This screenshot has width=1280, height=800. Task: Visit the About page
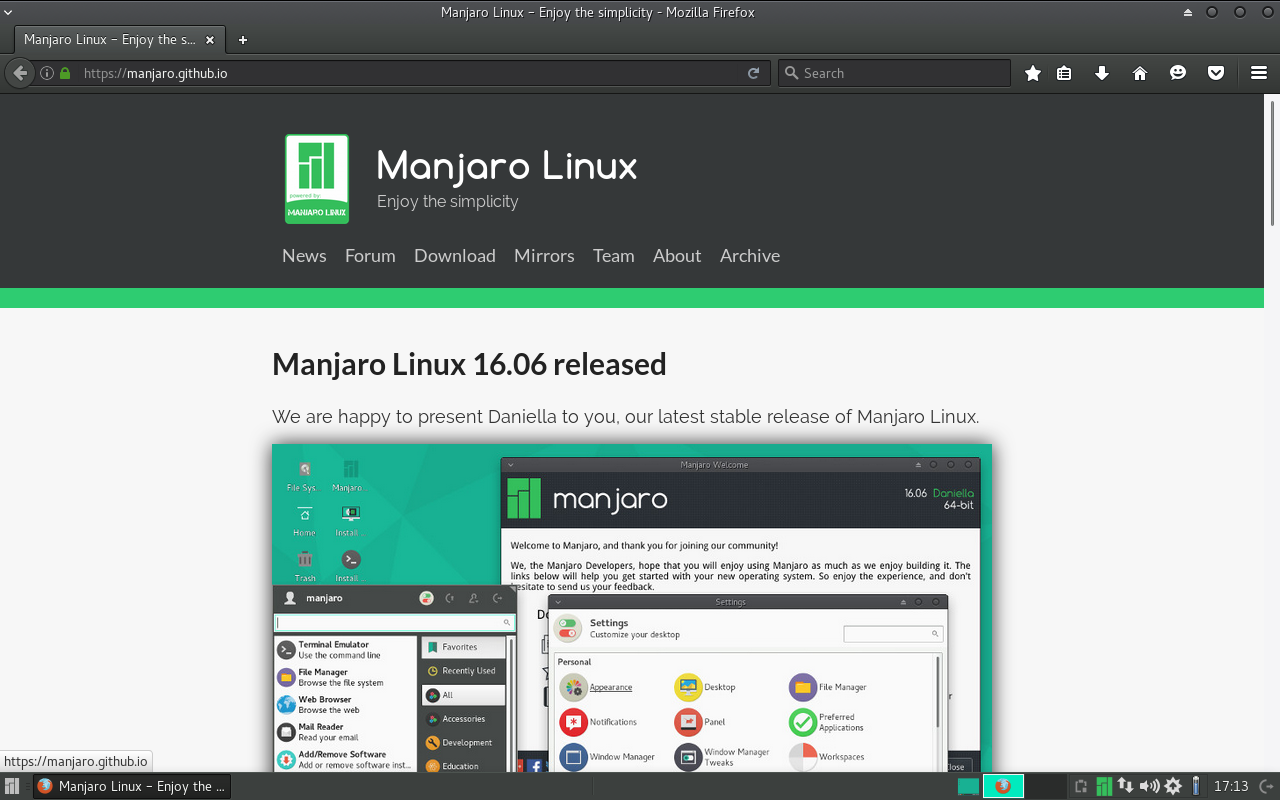point(677,256)
